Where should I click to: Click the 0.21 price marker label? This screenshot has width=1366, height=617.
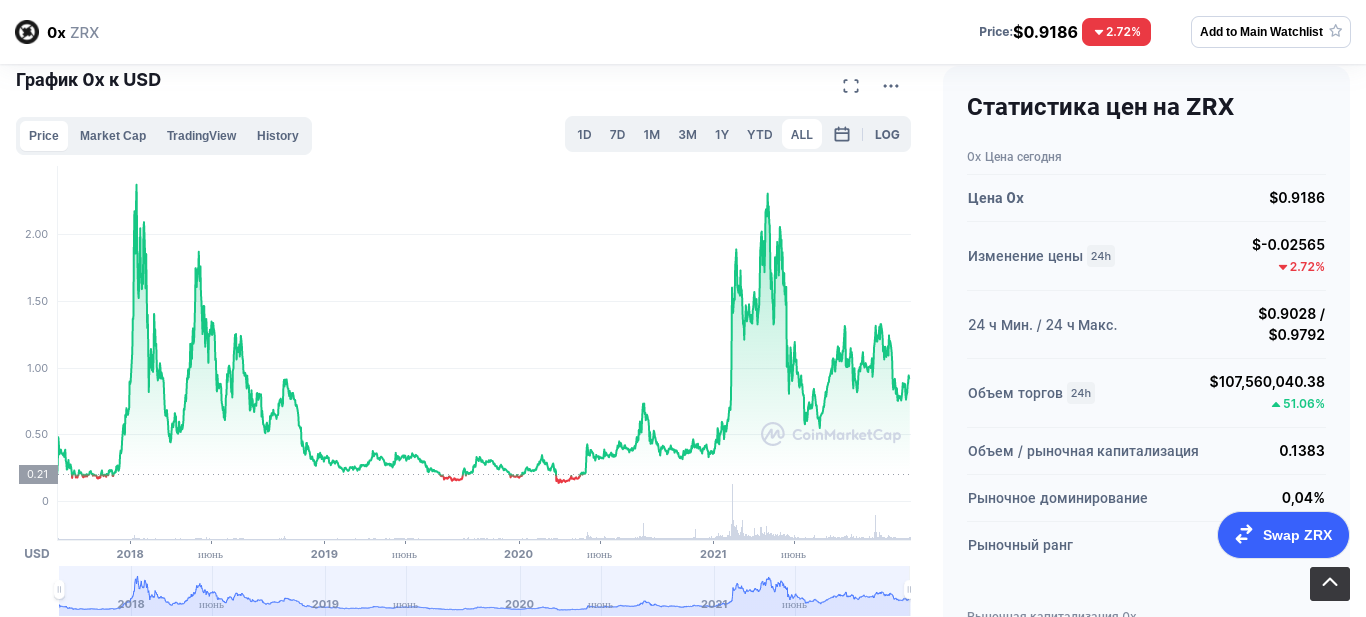coord(38,474)
